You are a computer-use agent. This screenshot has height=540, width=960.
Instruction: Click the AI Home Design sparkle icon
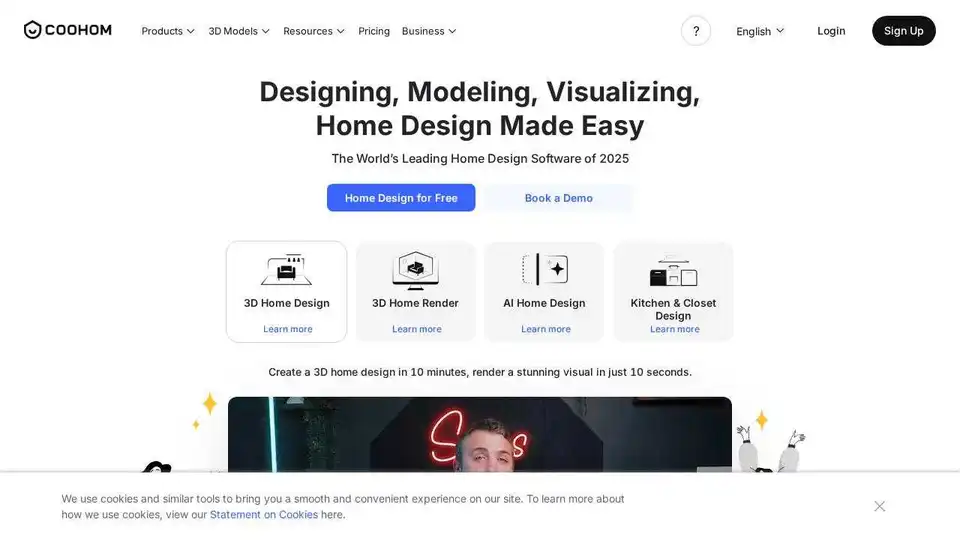tap(545, 269)
